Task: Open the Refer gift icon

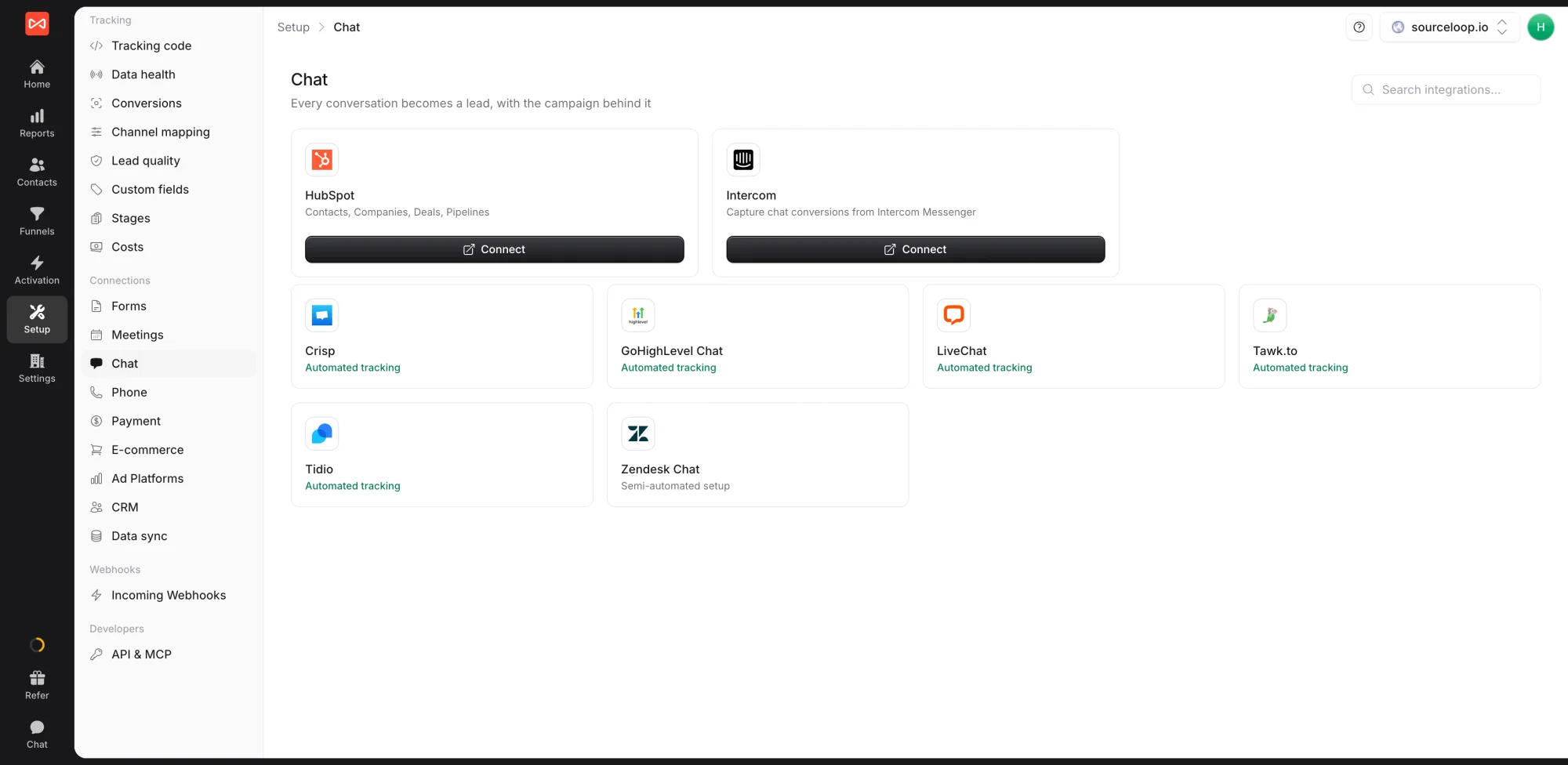Action: (37, 685)
